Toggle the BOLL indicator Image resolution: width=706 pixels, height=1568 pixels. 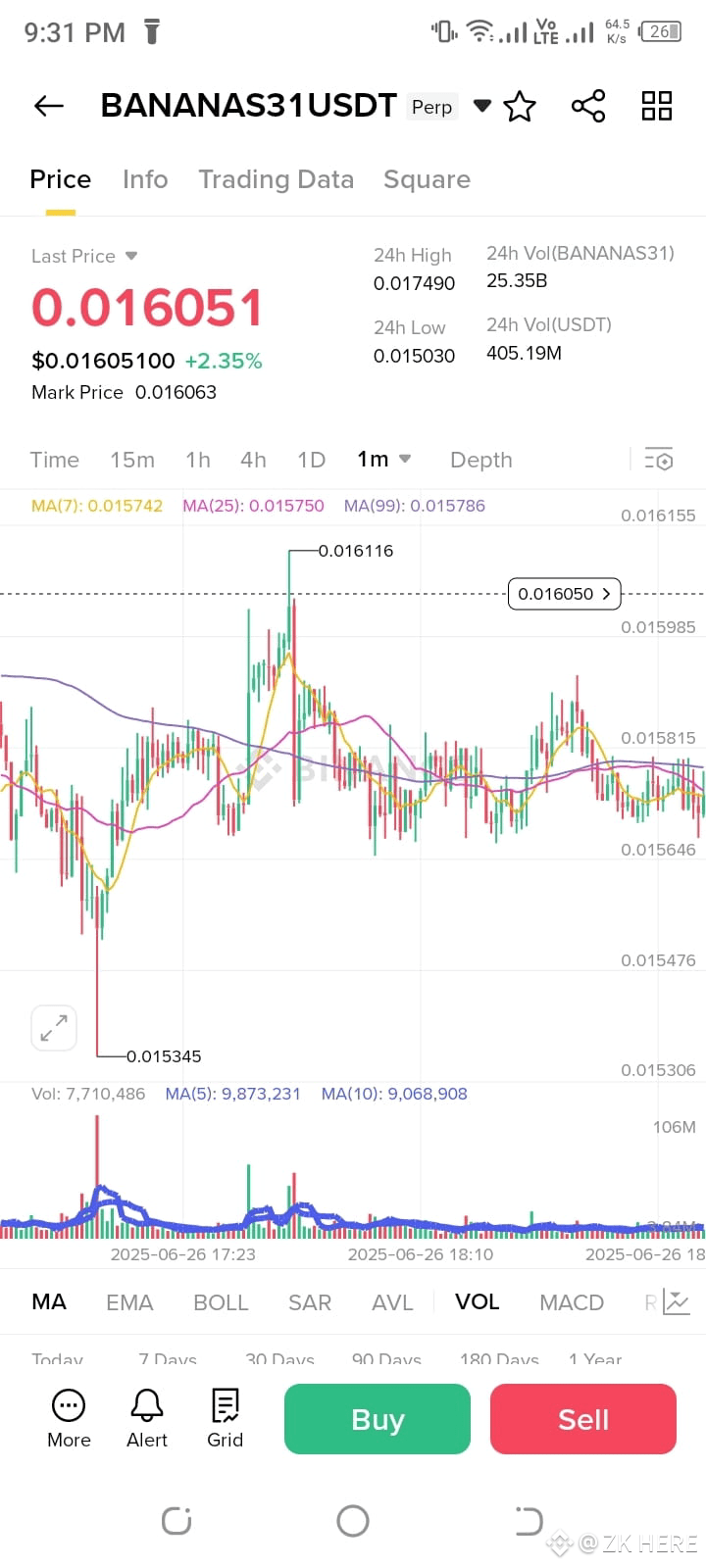tap(221, 1302)
